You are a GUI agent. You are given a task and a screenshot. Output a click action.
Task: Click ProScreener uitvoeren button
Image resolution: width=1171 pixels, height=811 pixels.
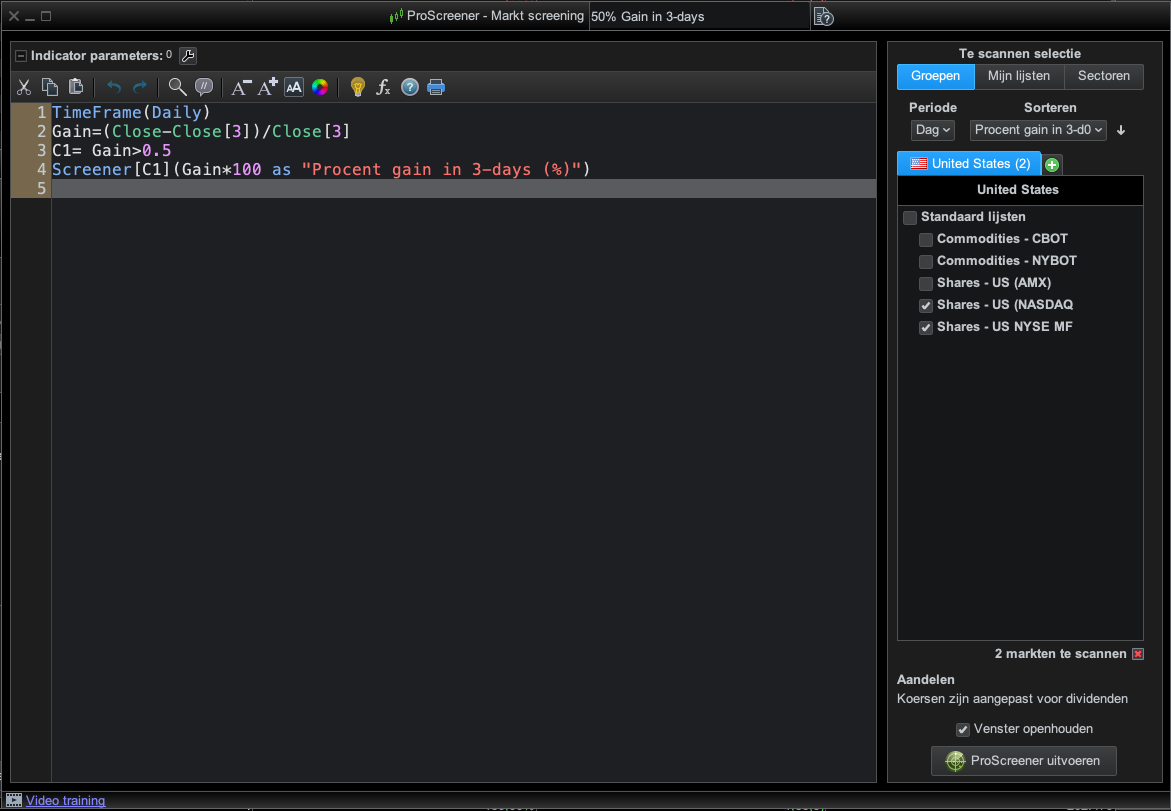(1023, 761)
